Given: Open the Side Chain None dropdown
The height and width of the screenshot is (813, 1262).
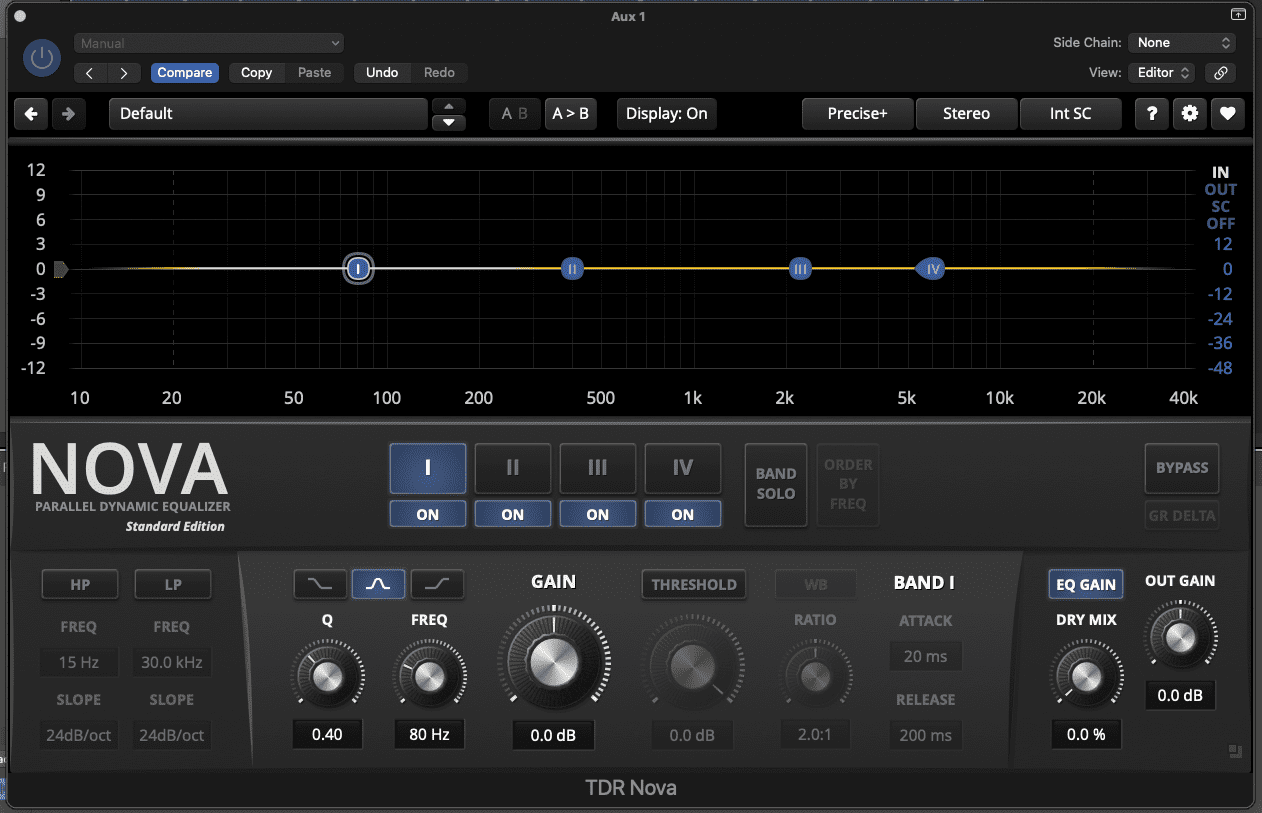Looking at the screenshot, I should (1182, 43).
